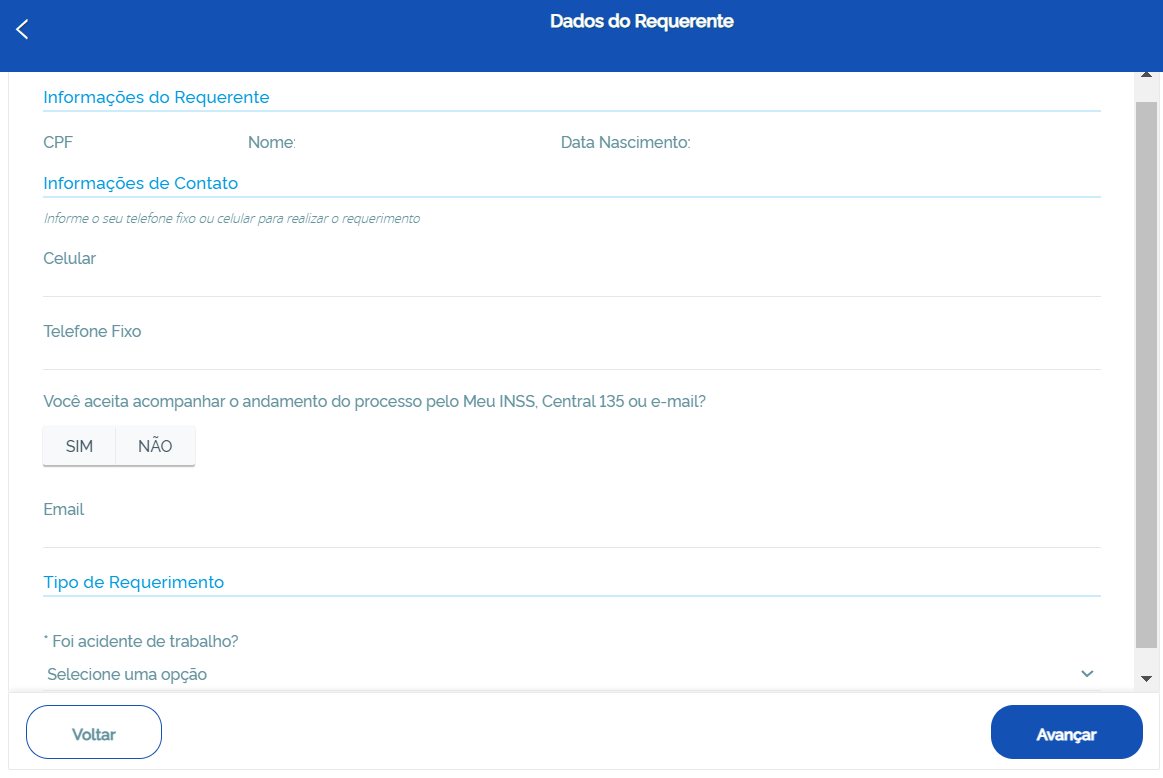Select NÃO for tracking via Meu INSS
Image resolution: width=1163 pixels, height=778 pixels.
click(x=155, y=446)
